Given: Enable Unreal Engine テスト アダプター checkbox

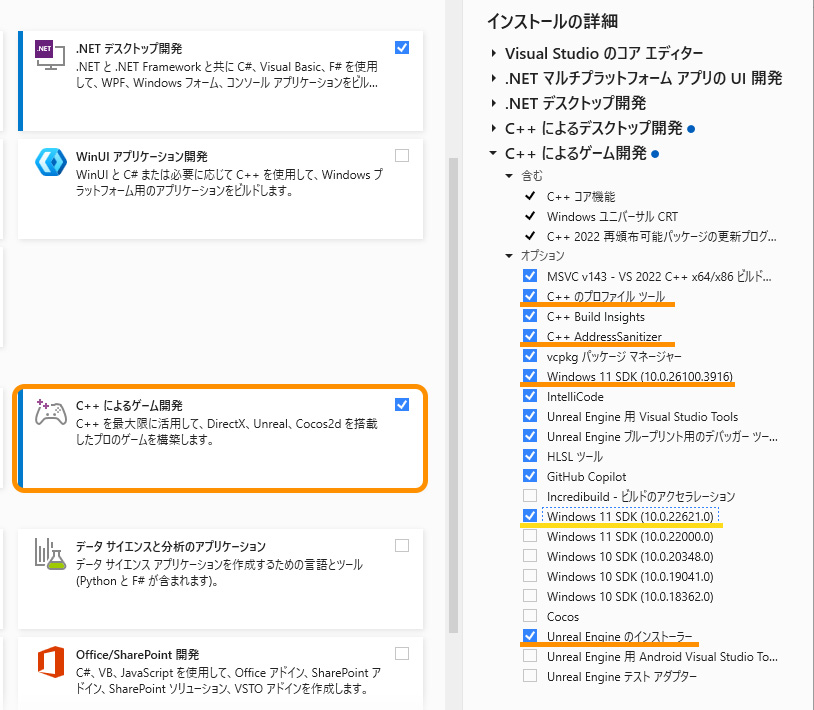Looking at the screenshot, I should pyautogui.click(x=530, y=676).
